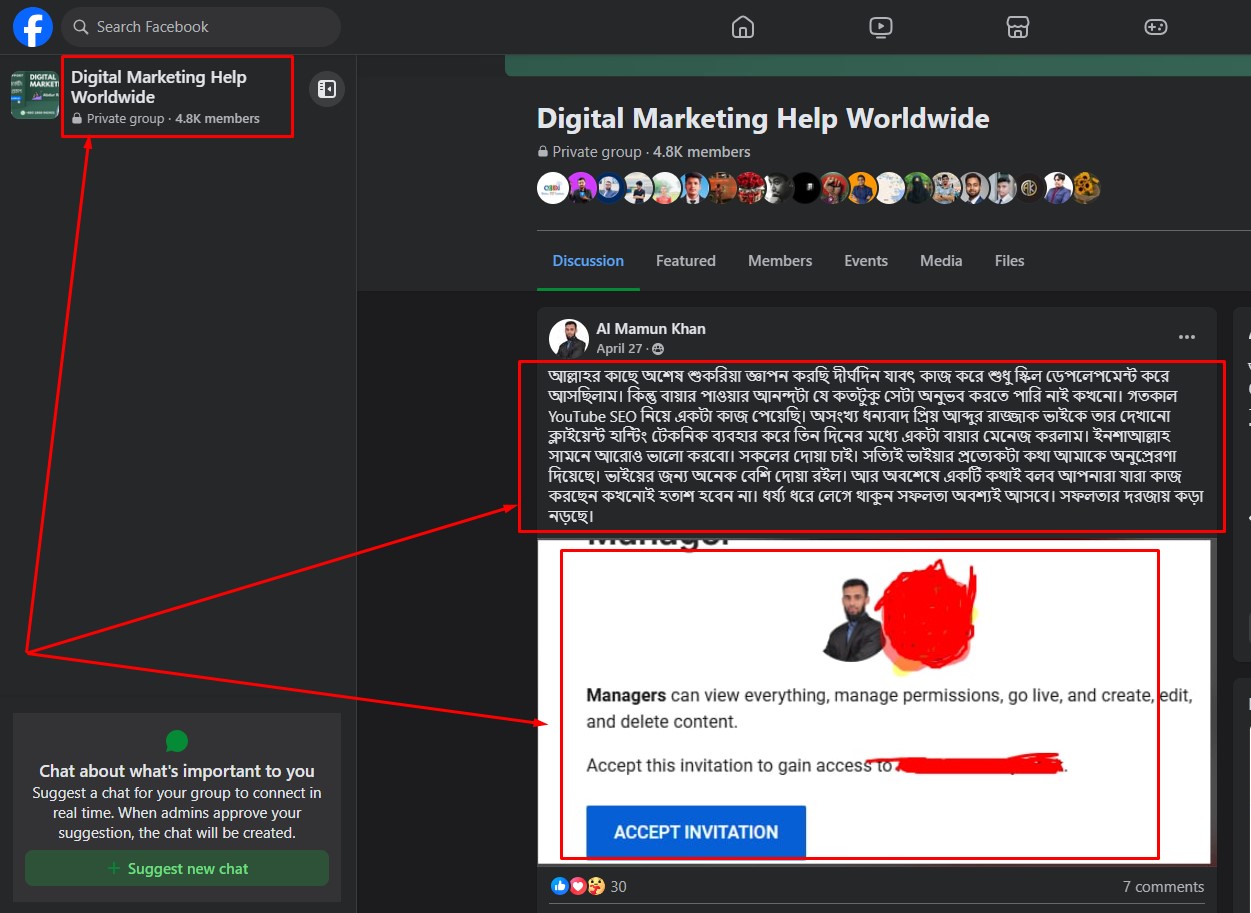Switch to the Discussion tab
The image size is (1251, 913).
[588, 261]
